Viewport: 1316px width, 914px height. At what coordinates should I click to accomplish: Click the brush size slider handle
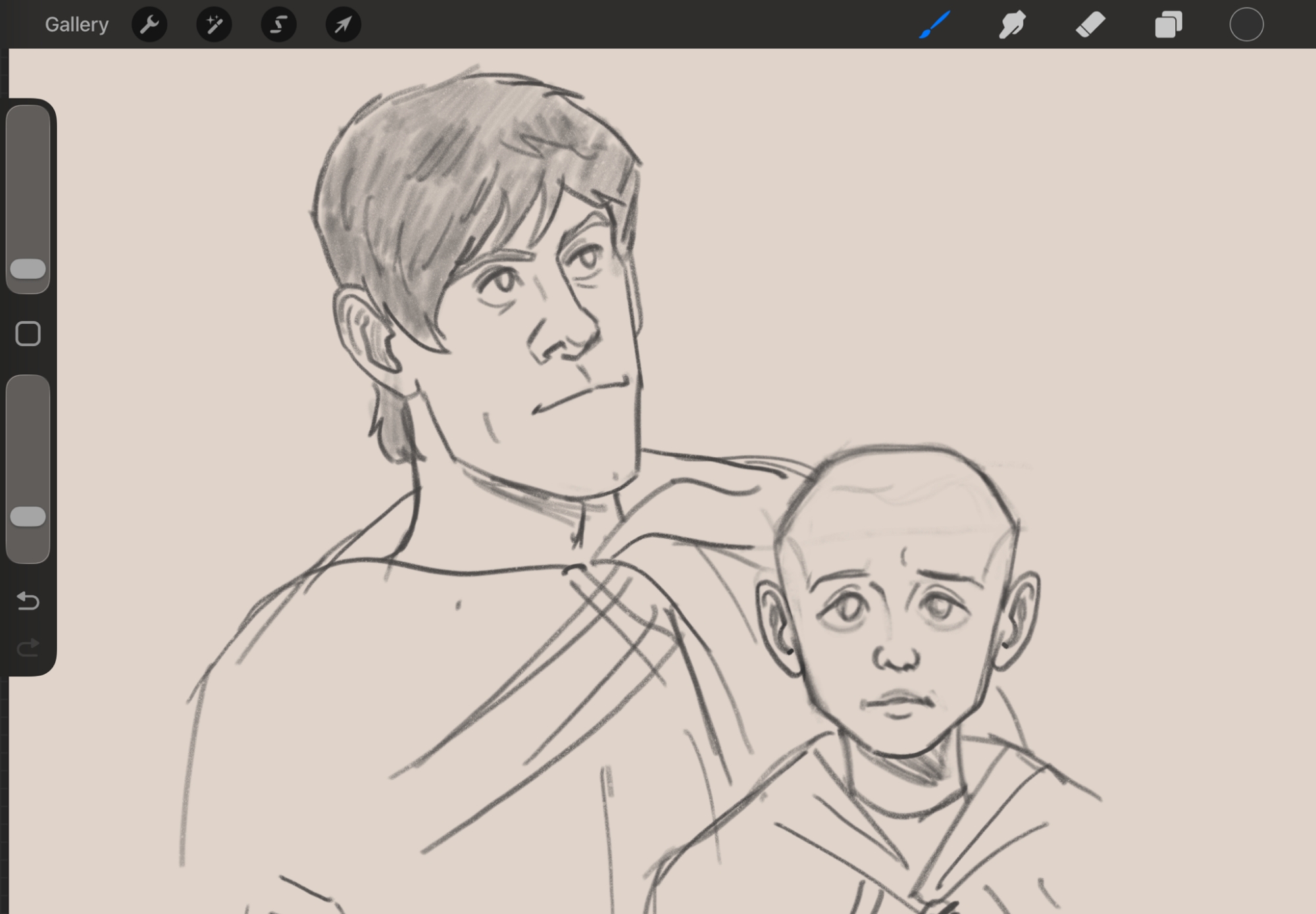tap(28, 268)
